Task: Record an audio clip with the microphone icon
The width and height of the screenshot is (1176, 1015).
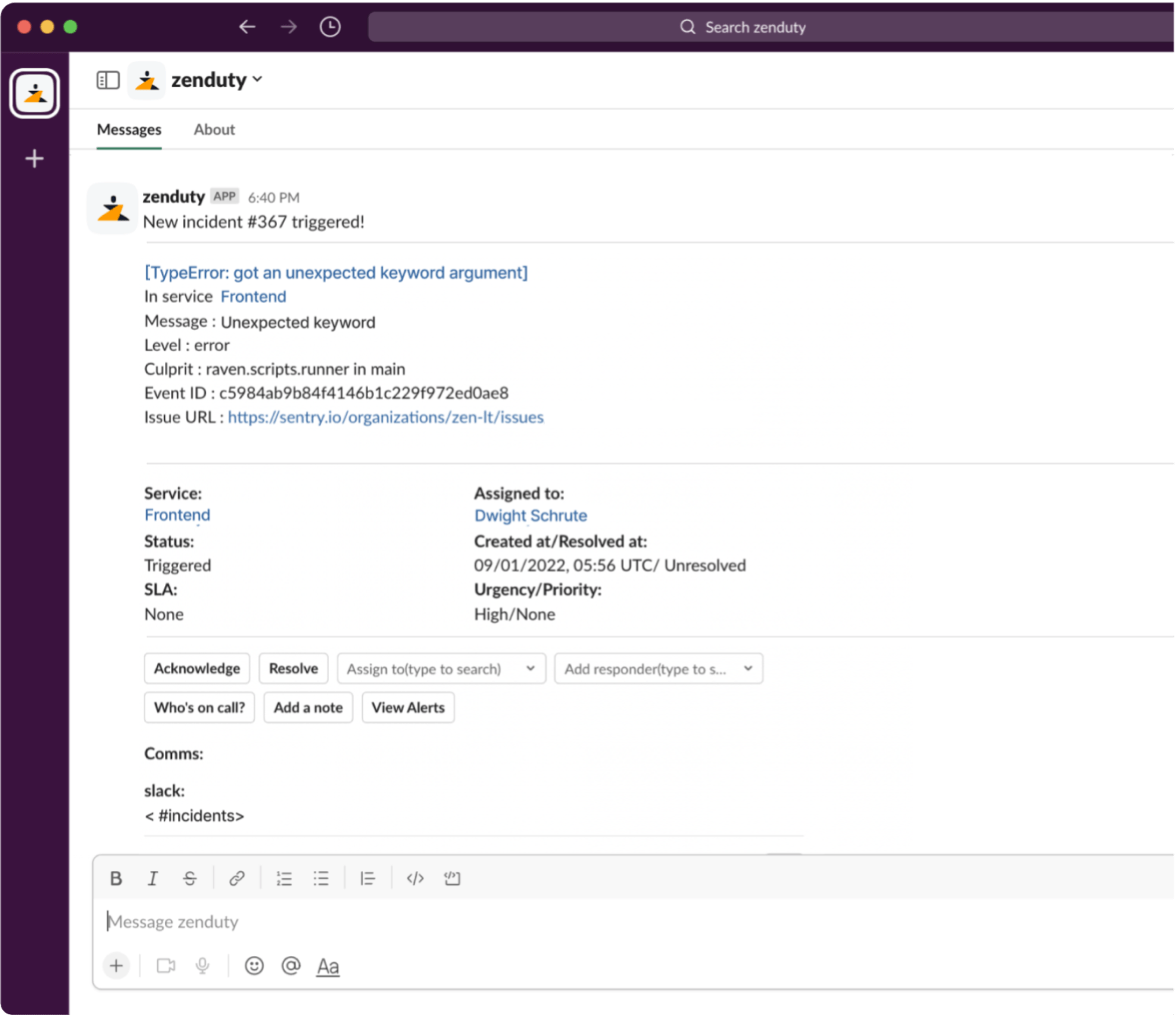Action: click(202, 966)
